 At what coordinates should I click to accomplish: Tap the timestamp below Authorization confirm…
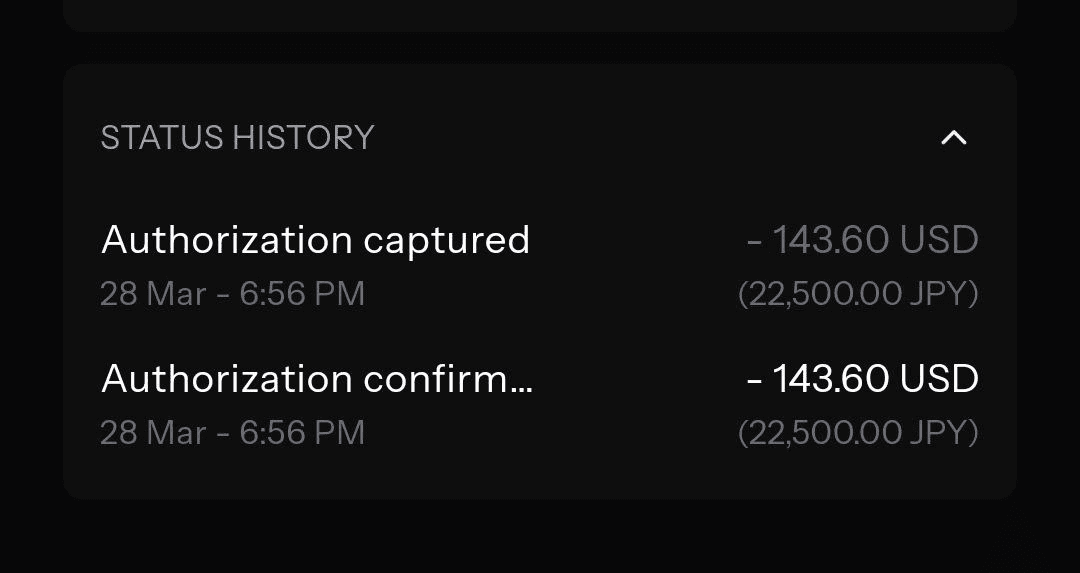[232, 433]
